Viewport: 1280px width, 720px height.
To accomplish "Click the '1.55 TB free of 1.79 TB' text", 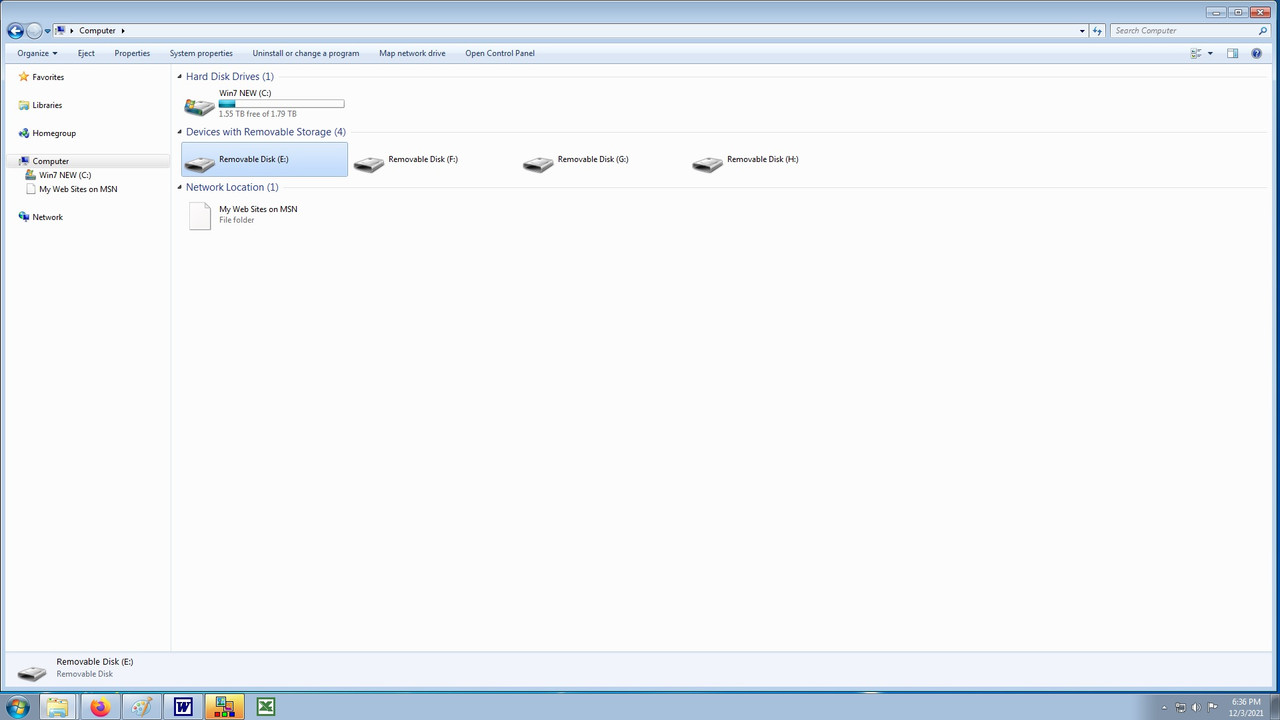I will tap(257, 114).
